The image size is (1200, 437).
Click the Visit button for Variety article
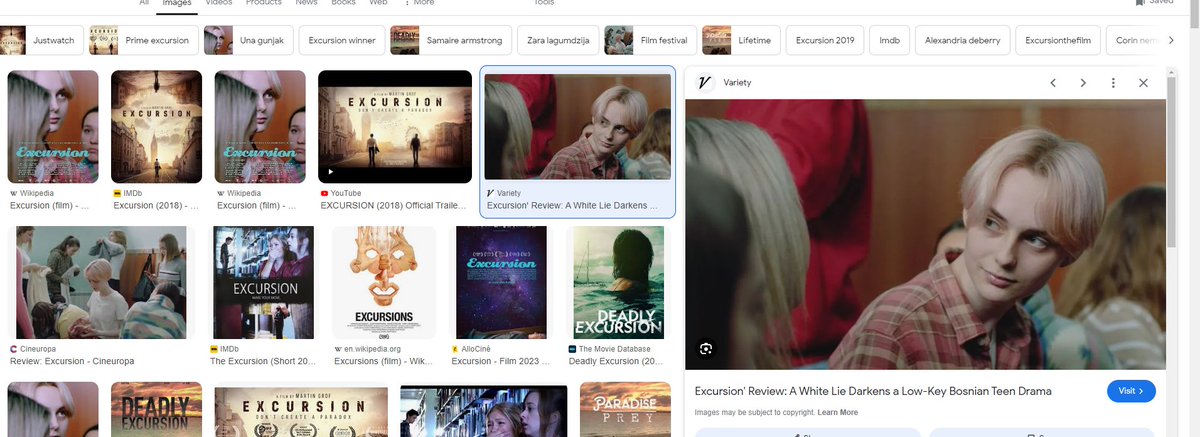click(x=1131, y=391)
